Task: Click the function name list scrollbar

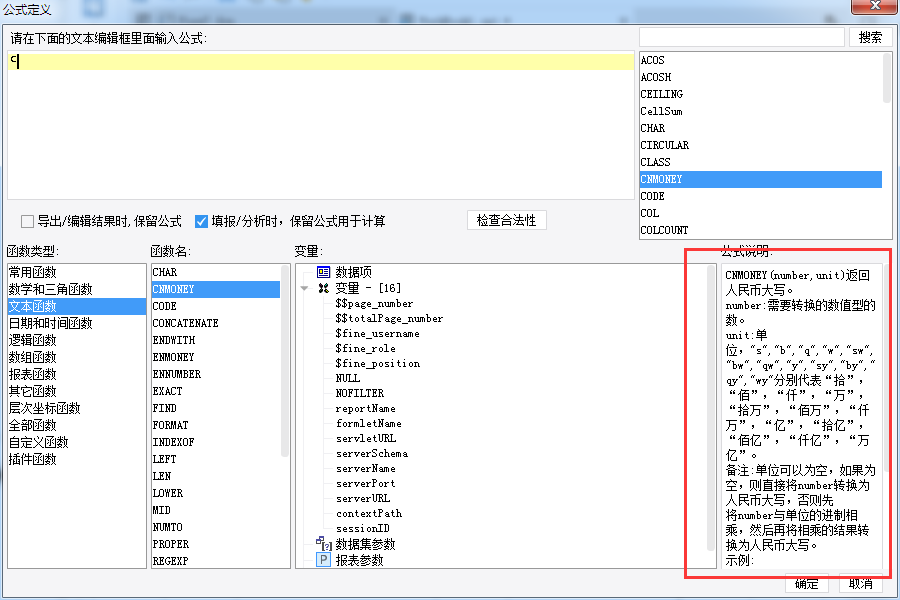Action: (285, 361)
